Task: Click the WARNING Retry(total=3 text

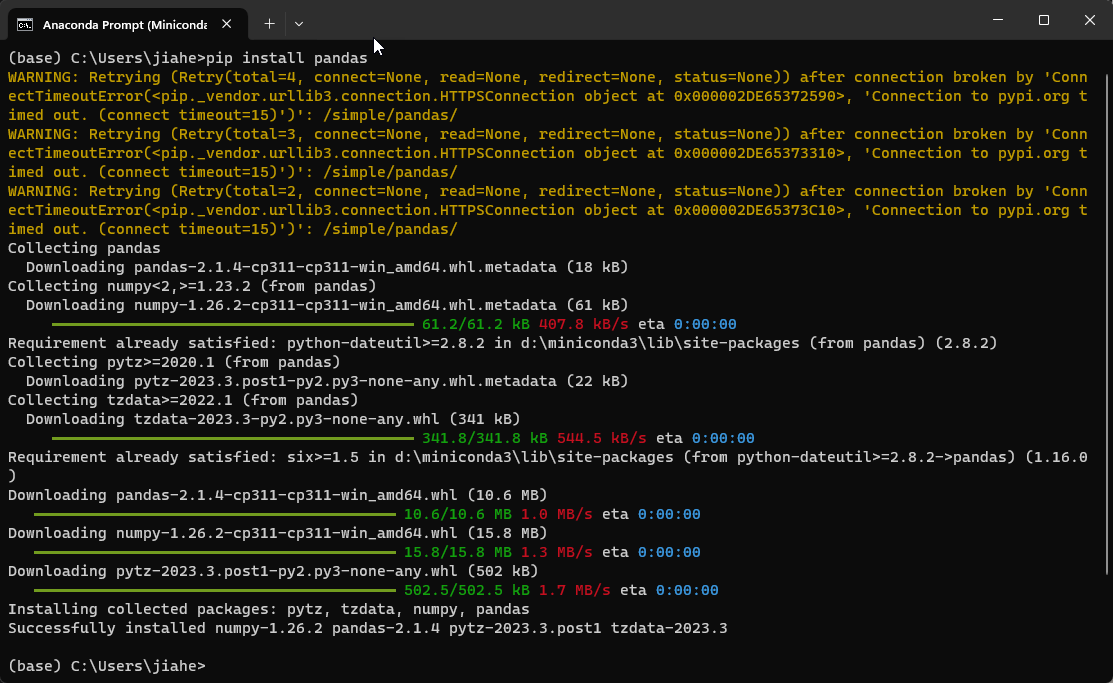Action: point(547,153)
